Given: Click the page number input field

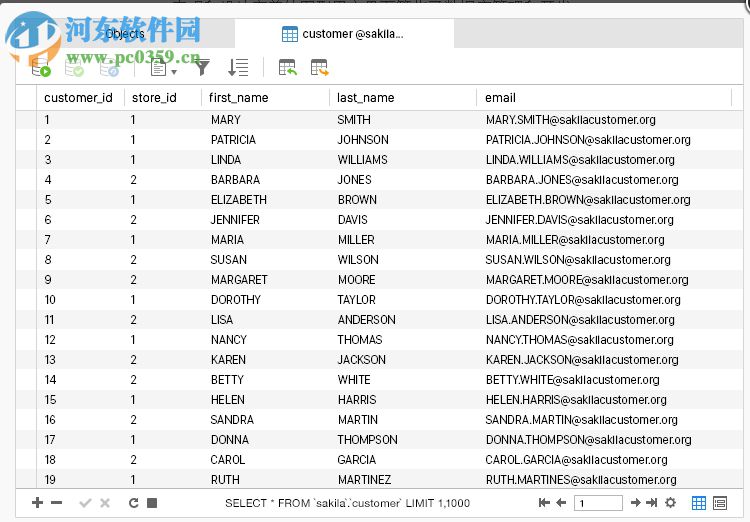Looking at the screenshot, I should point(598,503).
